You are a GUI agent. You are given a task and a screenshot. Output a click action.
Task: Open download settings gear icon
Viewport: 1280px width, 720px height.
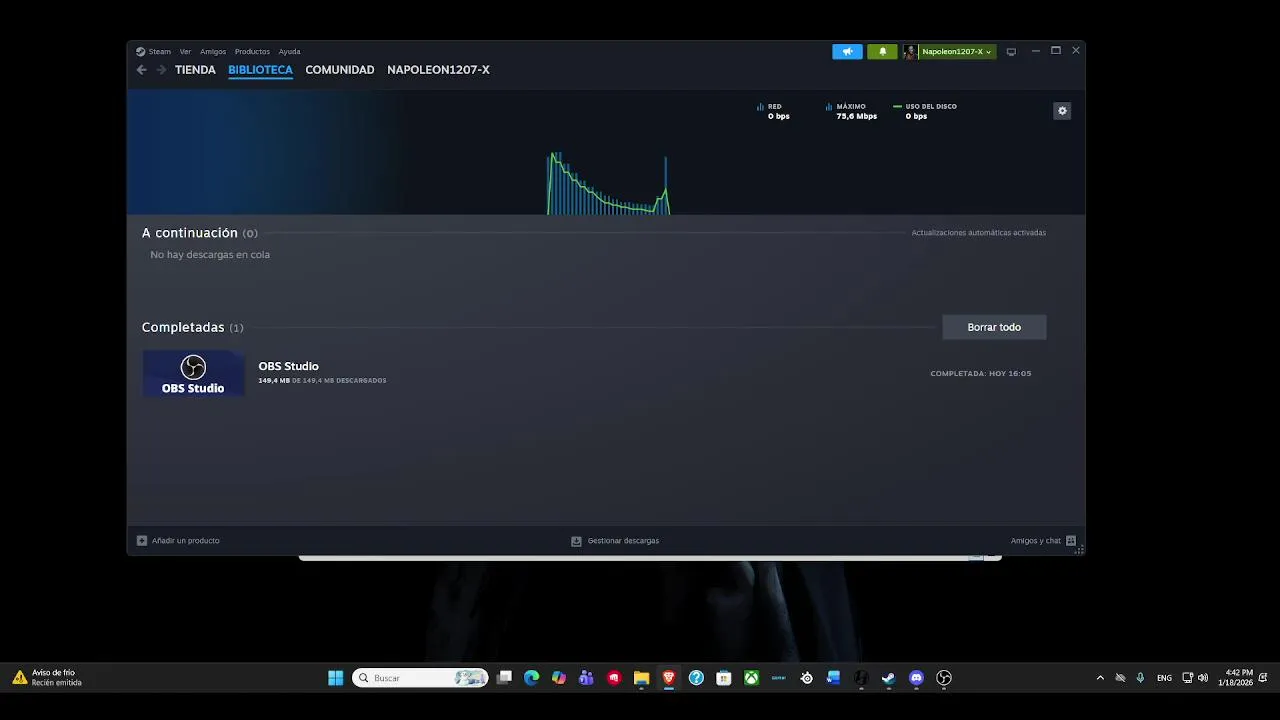pyautogui.click(x=1062, y=111)
